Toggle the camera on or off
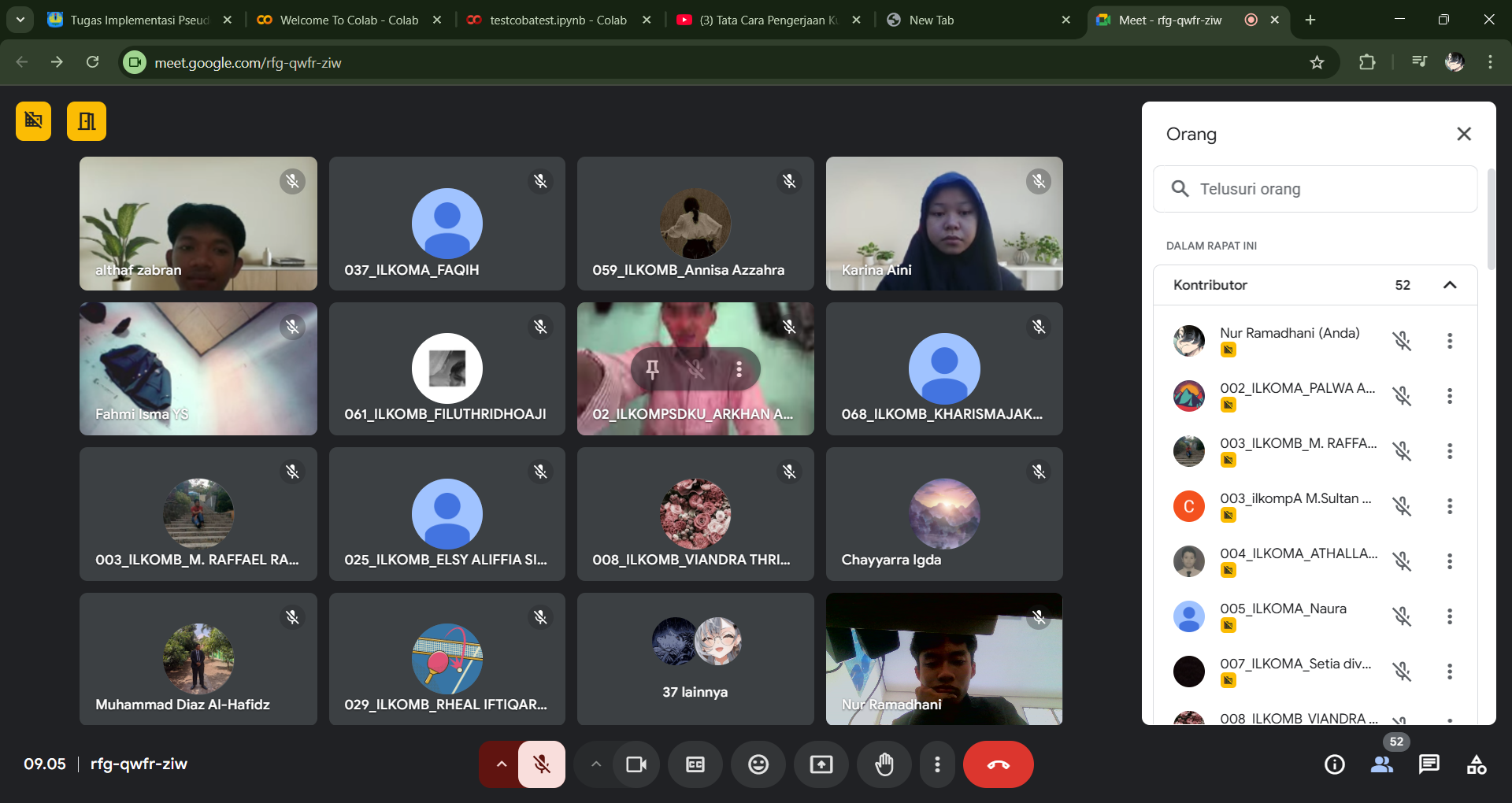 tap(636, 764)
